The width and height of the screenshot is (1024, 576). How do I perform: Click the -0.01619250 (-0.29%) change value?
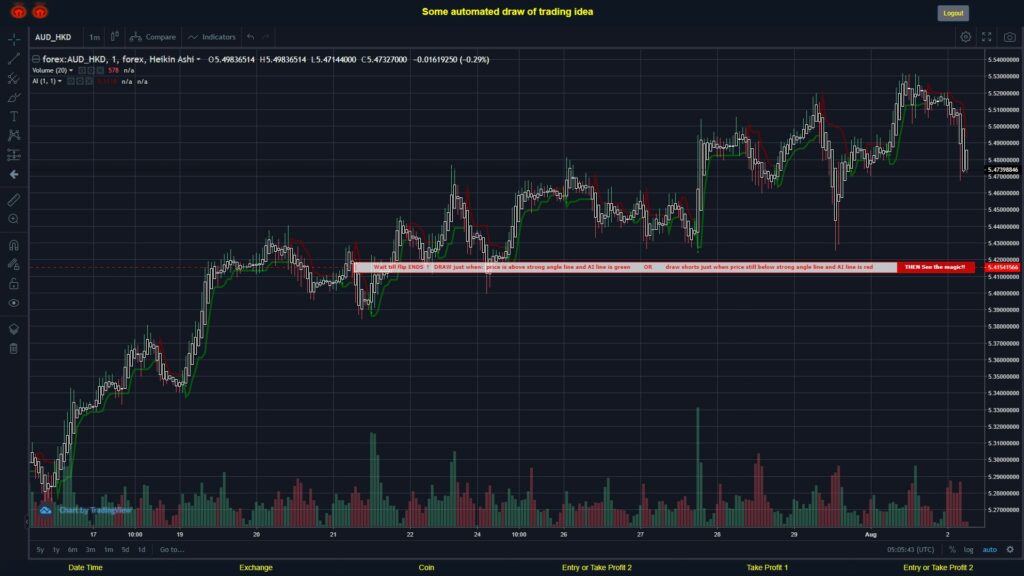point(451,59)
